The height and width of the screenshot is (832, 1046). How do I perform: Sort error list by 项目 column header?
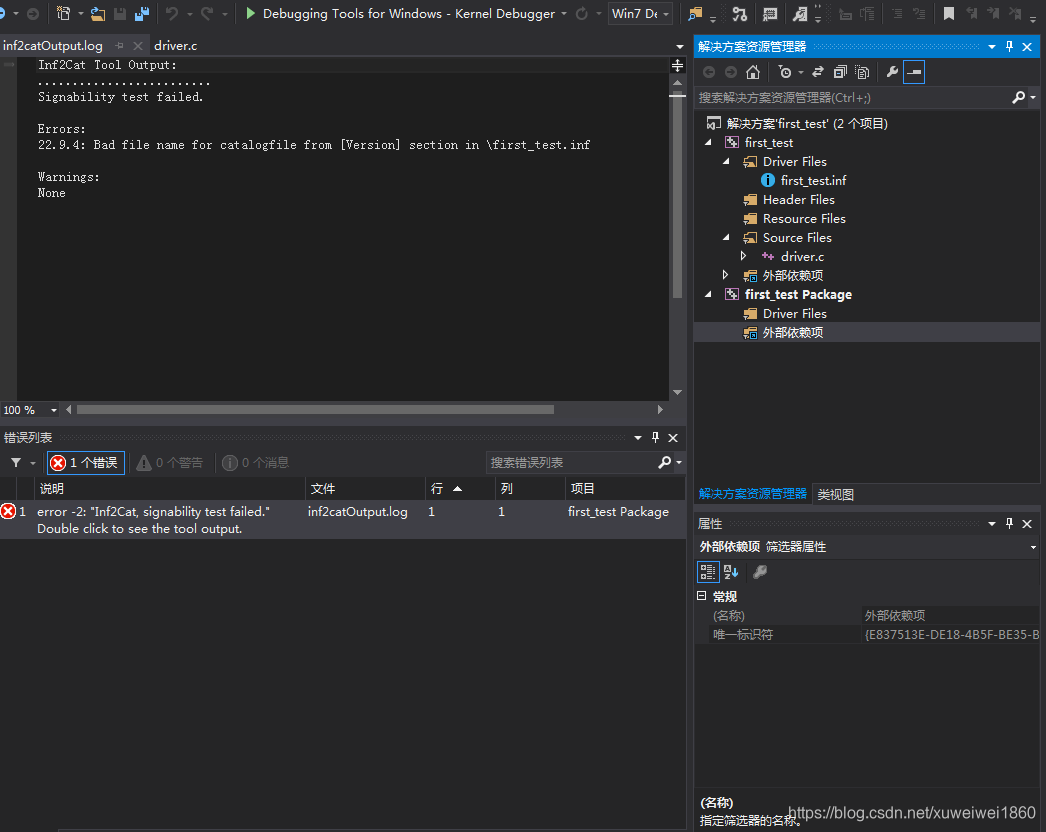625,488
